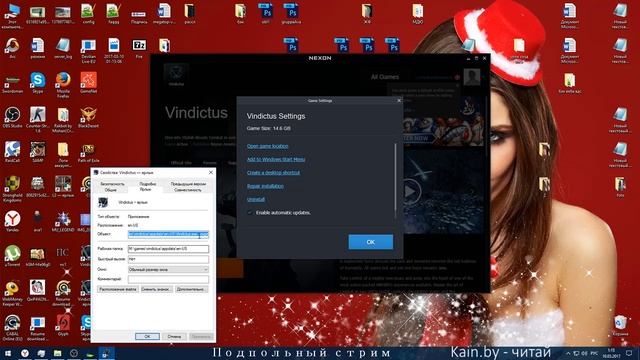Click the Repair installation link
The width and height of the screenshot is (640, 360).
point(265,186)
